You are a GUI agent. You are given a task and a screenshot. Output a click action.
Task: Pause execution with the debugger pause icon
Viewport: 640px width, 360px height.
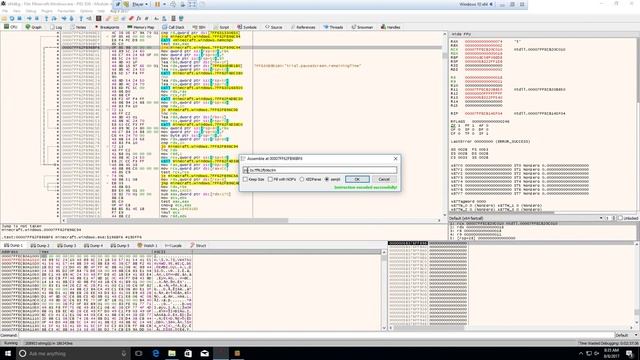point(37,18)
